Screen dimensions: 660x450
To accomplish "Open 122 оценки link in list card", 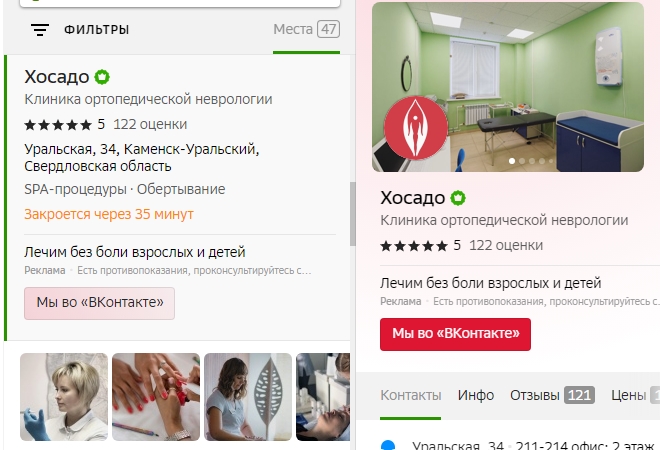I will [150, 125].
